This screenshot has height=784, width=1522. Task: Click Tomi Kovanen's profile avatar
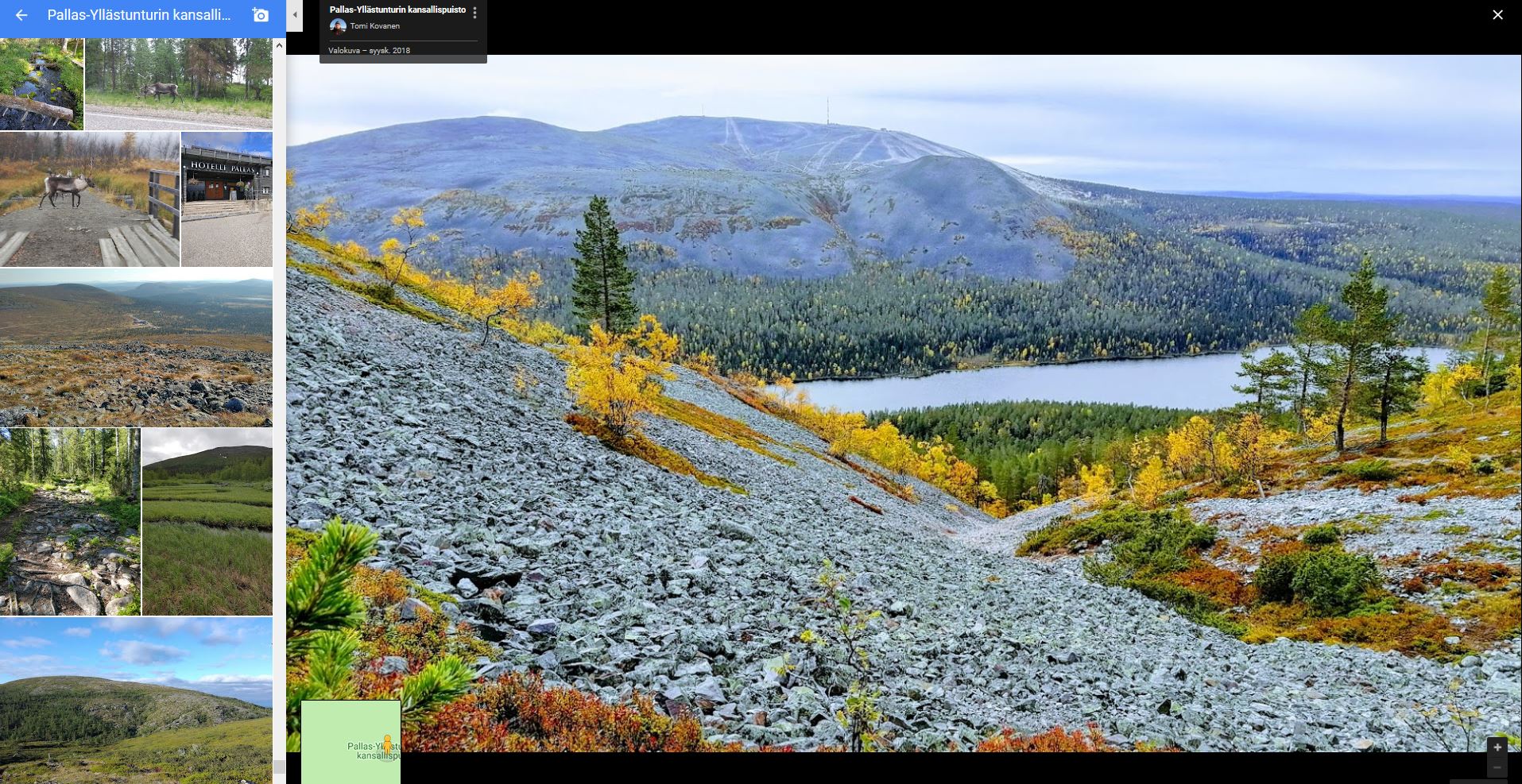(338, 26)
